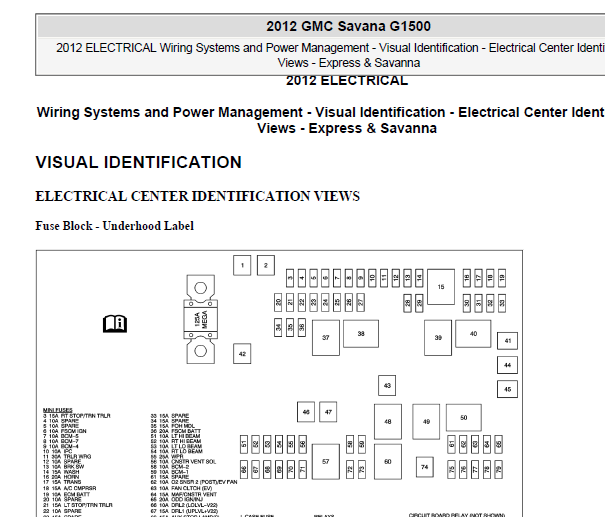Viewport: 605px width, 517px height.
Task: Click mini fuse slot 58 in diagram
Action: click(350, 444)
